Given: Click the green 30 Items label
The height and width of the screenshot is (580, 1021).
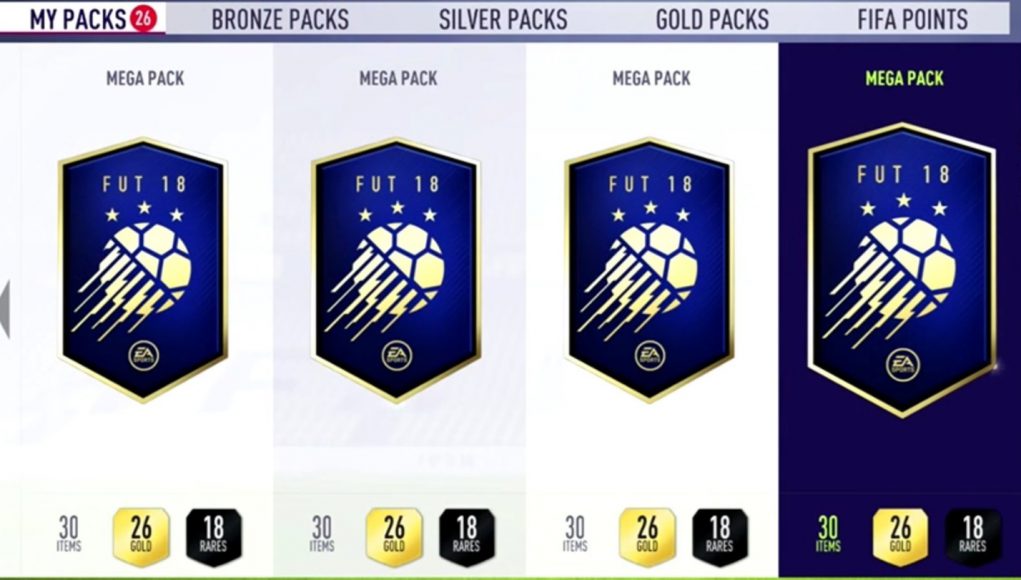Looking at the screenshot, I should tap(828, 534).
